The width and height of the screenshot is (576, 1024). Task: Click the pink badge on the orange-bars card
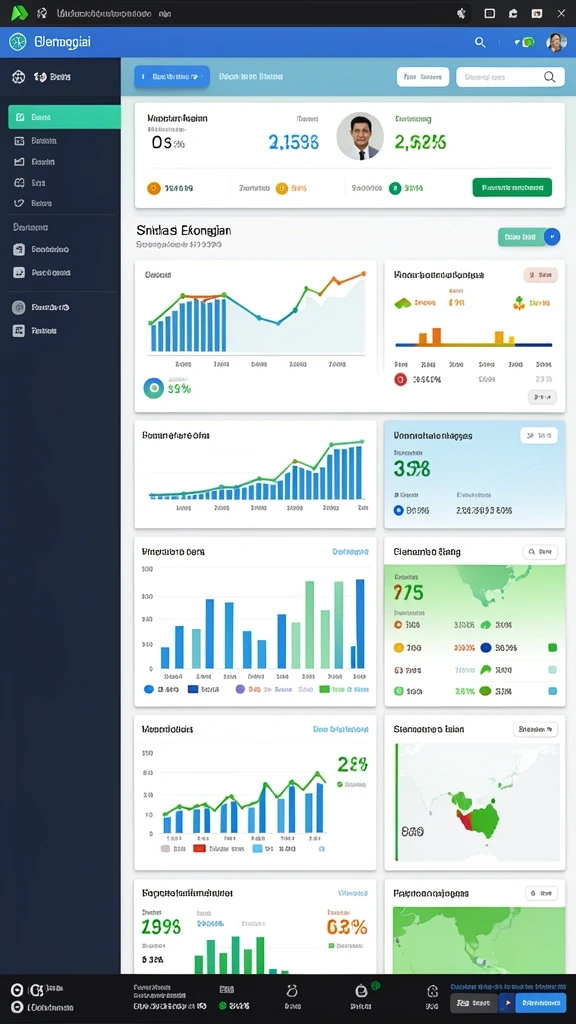(540, 275)
